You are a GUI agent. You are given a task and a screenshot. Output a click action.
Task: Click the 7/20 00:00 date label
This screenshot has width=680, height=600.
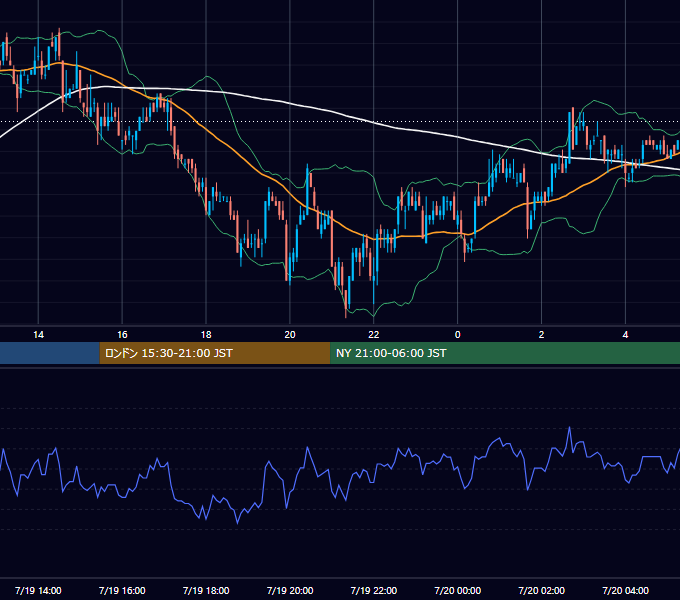(458, 590)
